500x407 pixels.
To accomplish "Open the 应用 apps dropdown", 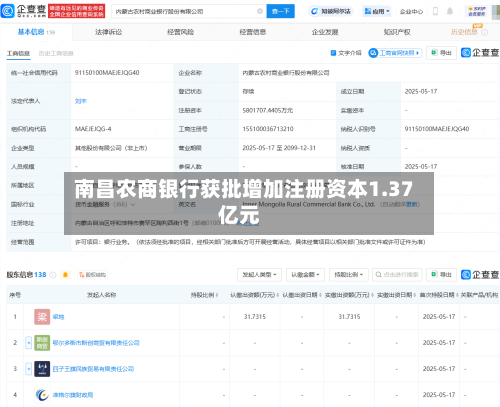I will 377,11.
